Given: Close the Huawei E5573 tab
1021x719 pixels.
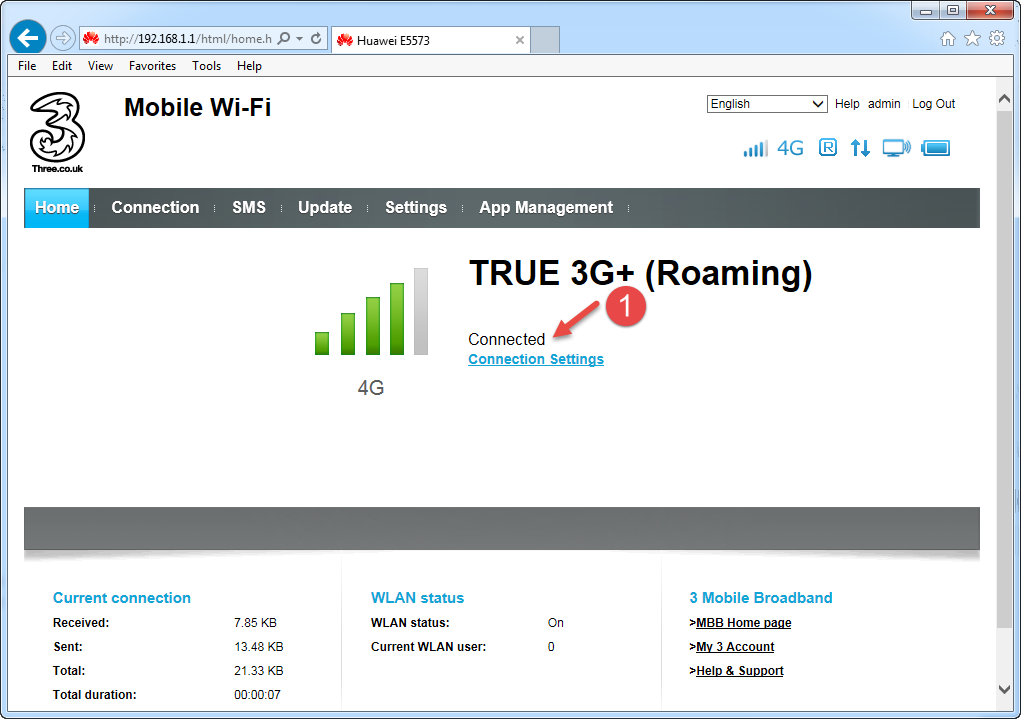Looking at the screenshot, I should pos(520,40).
